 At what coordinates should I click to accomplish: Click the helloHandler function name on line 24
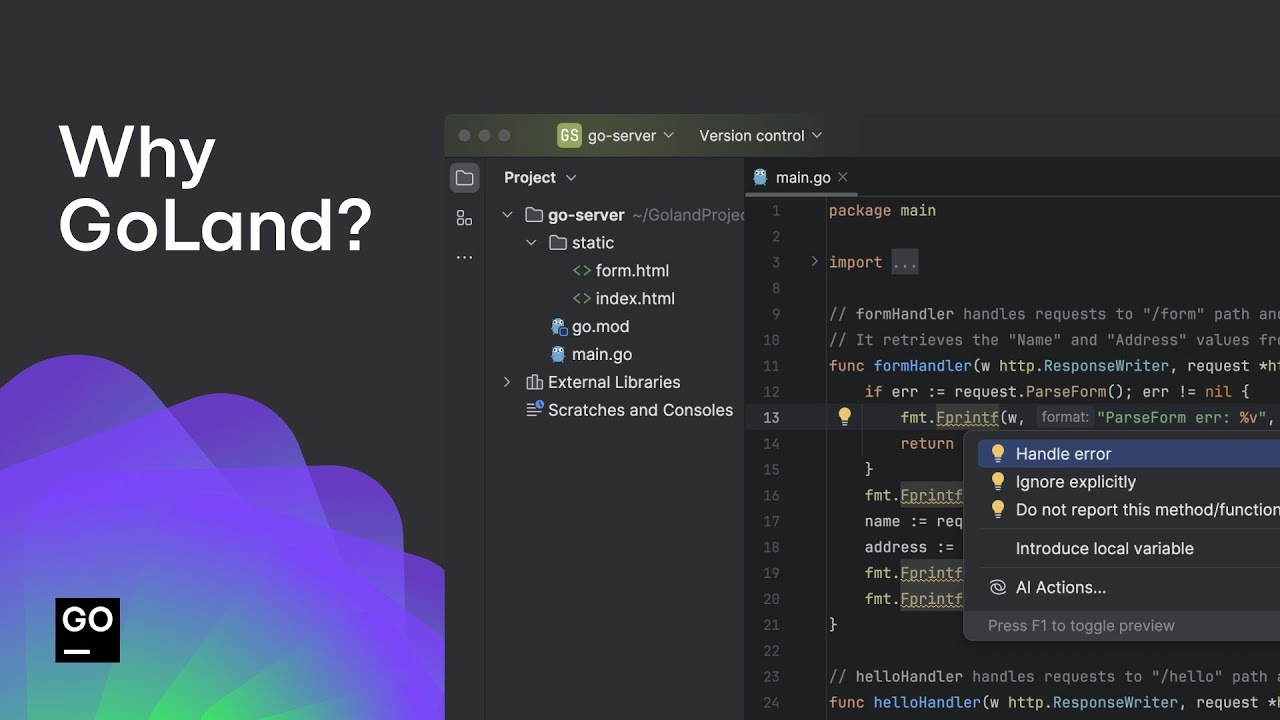coord(927,703)
